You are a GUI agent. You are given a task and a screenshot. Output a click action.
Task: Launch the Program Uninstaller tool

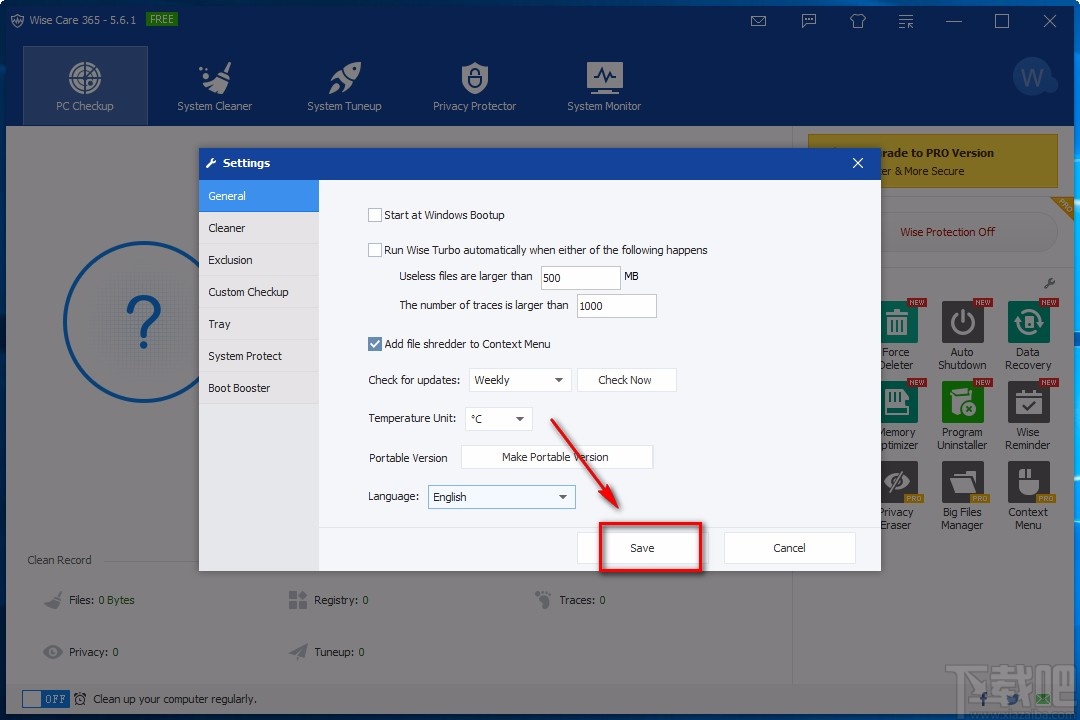[x=962, y=415]
